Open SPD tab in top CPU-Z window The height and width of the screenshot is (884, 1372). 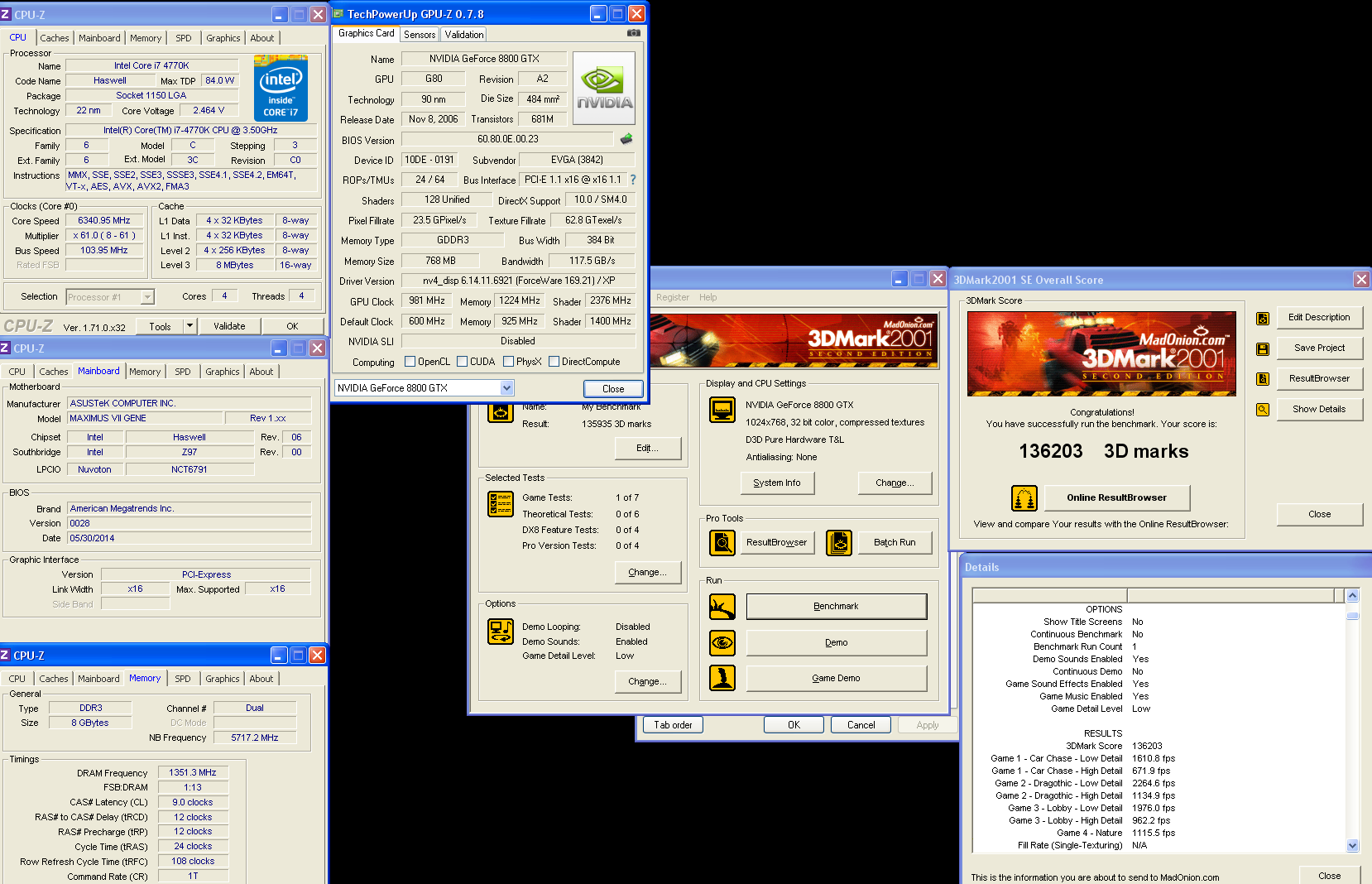pos(184,38)
